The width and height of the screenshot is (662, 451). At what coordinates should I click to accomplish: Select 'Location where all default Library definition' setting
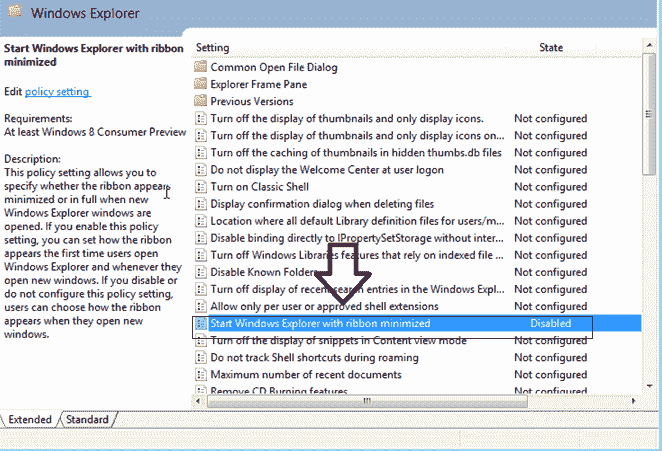tap(357, 221)
